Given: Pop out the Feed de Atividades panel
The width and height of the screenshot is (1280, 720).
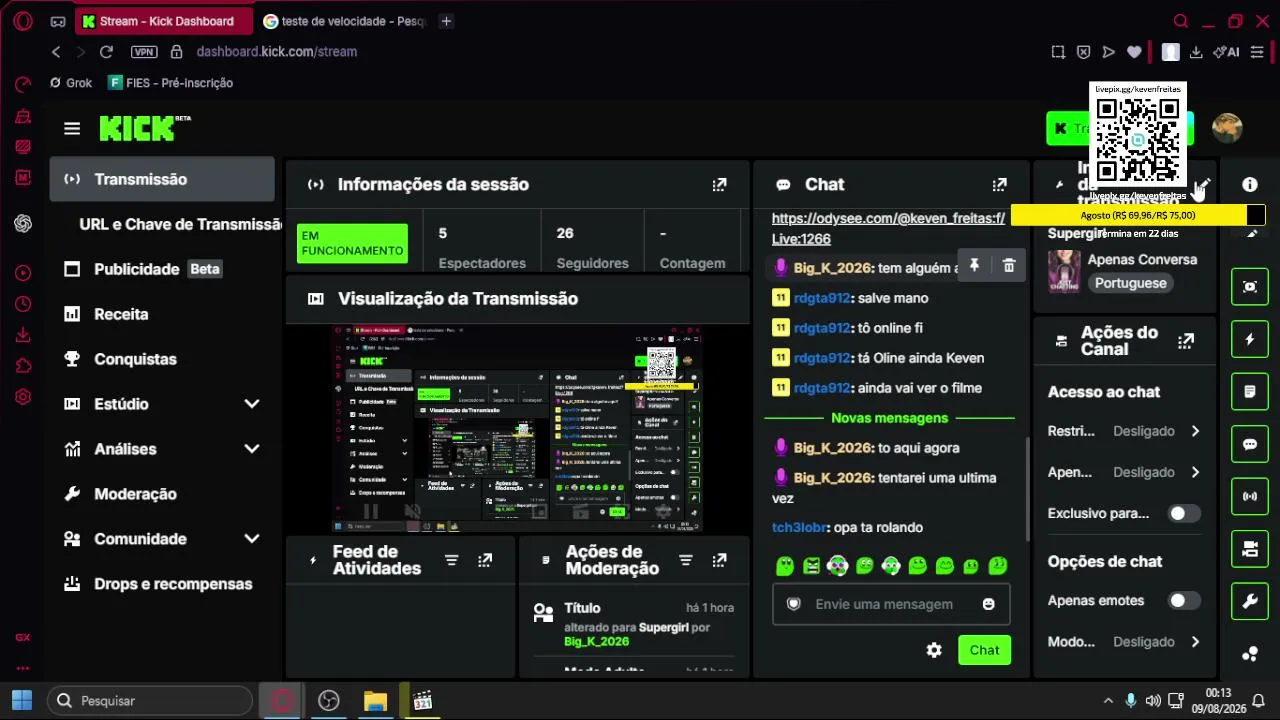Looking at the screenshot, I should coord(485,561).
